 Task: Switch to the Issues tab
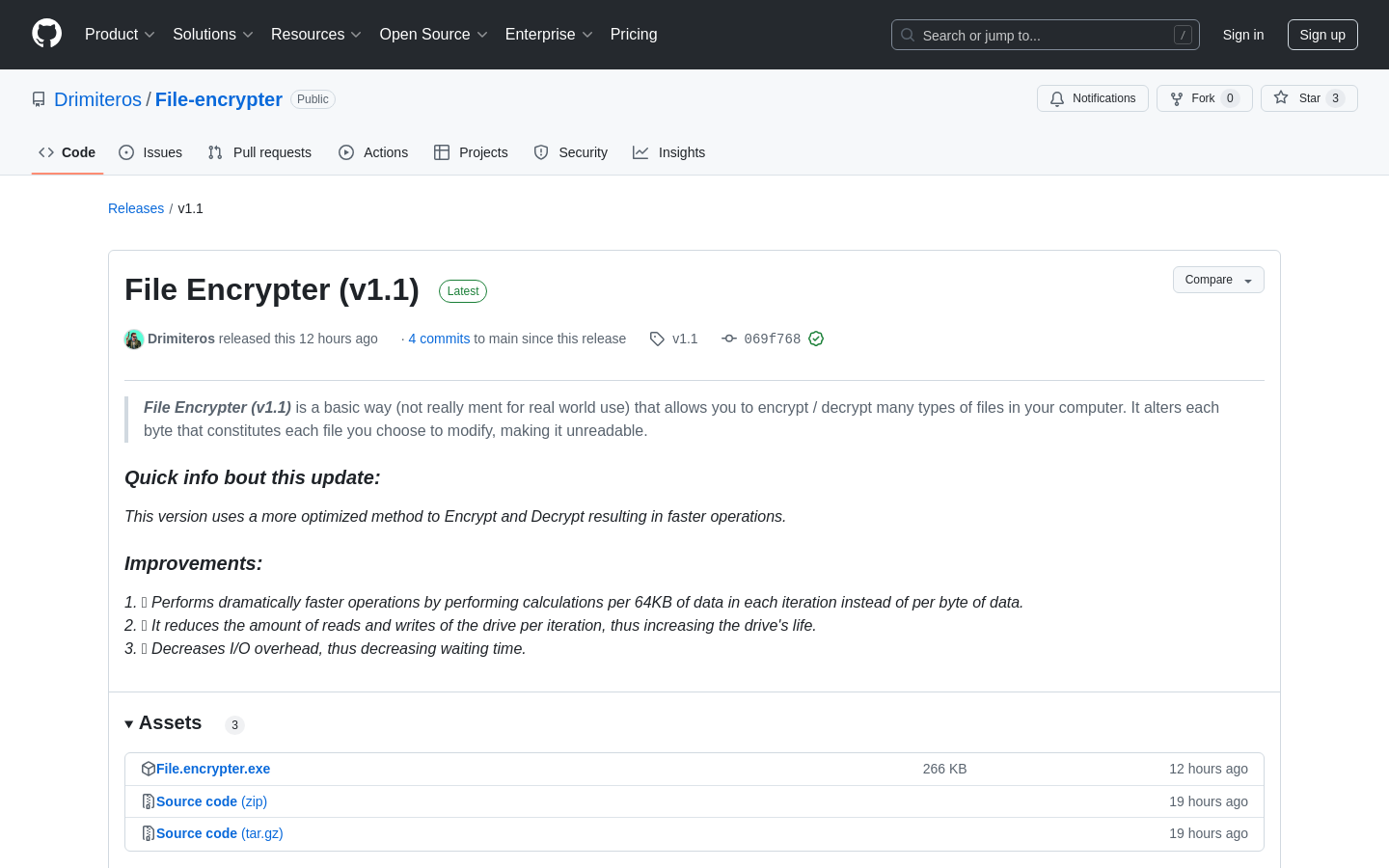coord(150,152)
